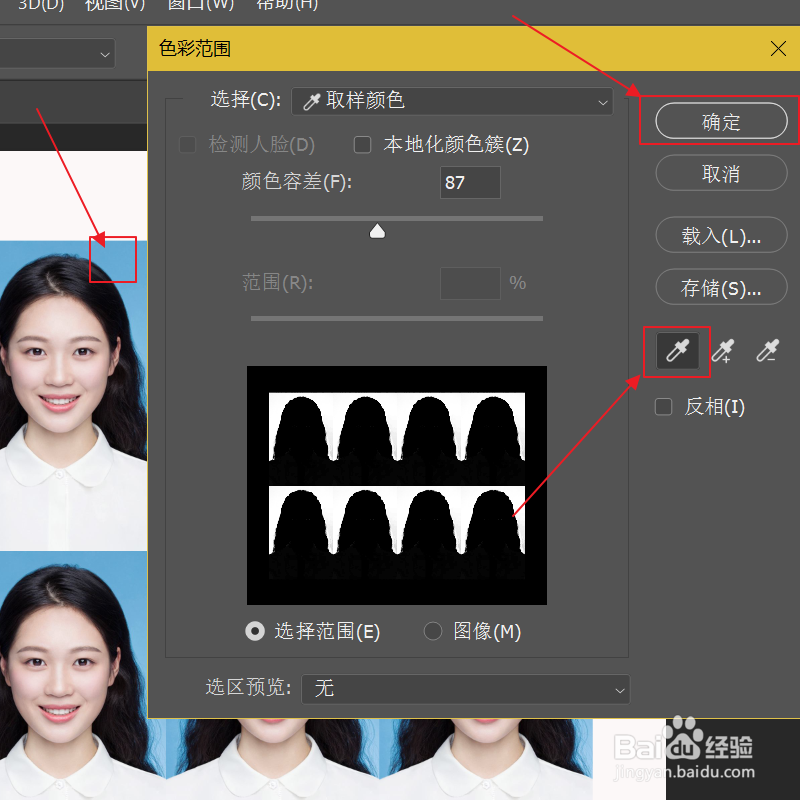Viewport: 800px width, 800px height.
Task: Close the 色彩范围 dialog
Action: tap(778, 49)
